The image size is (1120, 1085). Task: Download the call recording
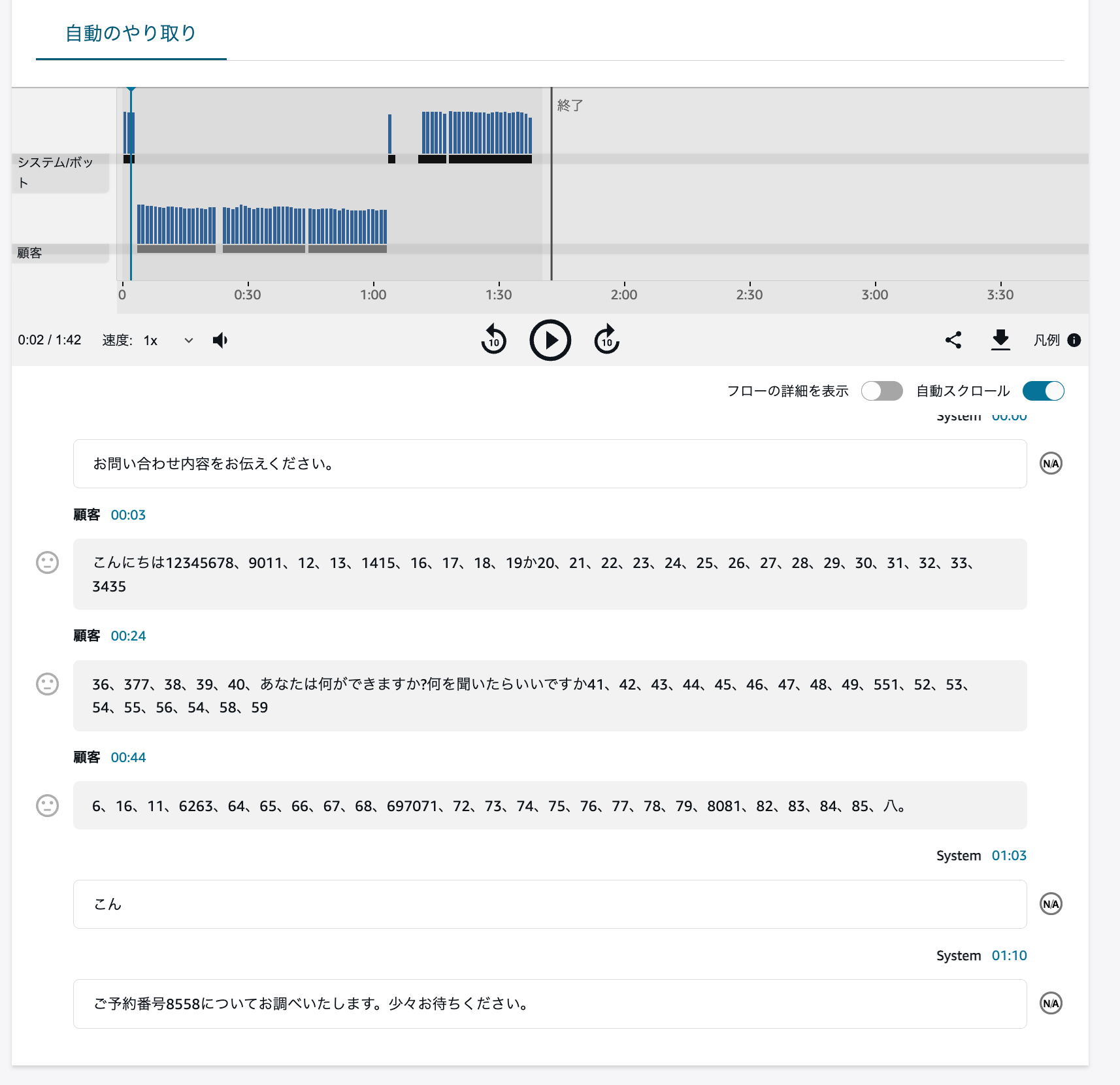1000,340
